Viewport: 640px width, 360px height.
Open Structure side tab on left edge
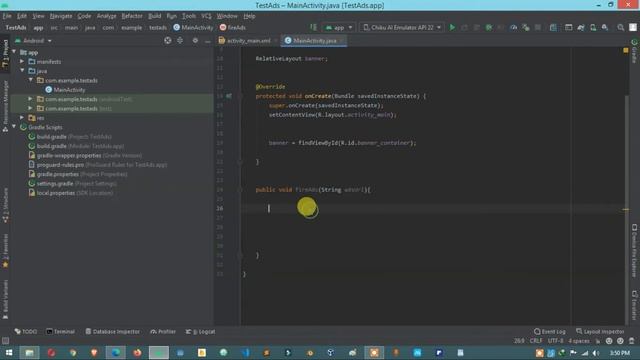pyautogui.click(x=5, y=205)
